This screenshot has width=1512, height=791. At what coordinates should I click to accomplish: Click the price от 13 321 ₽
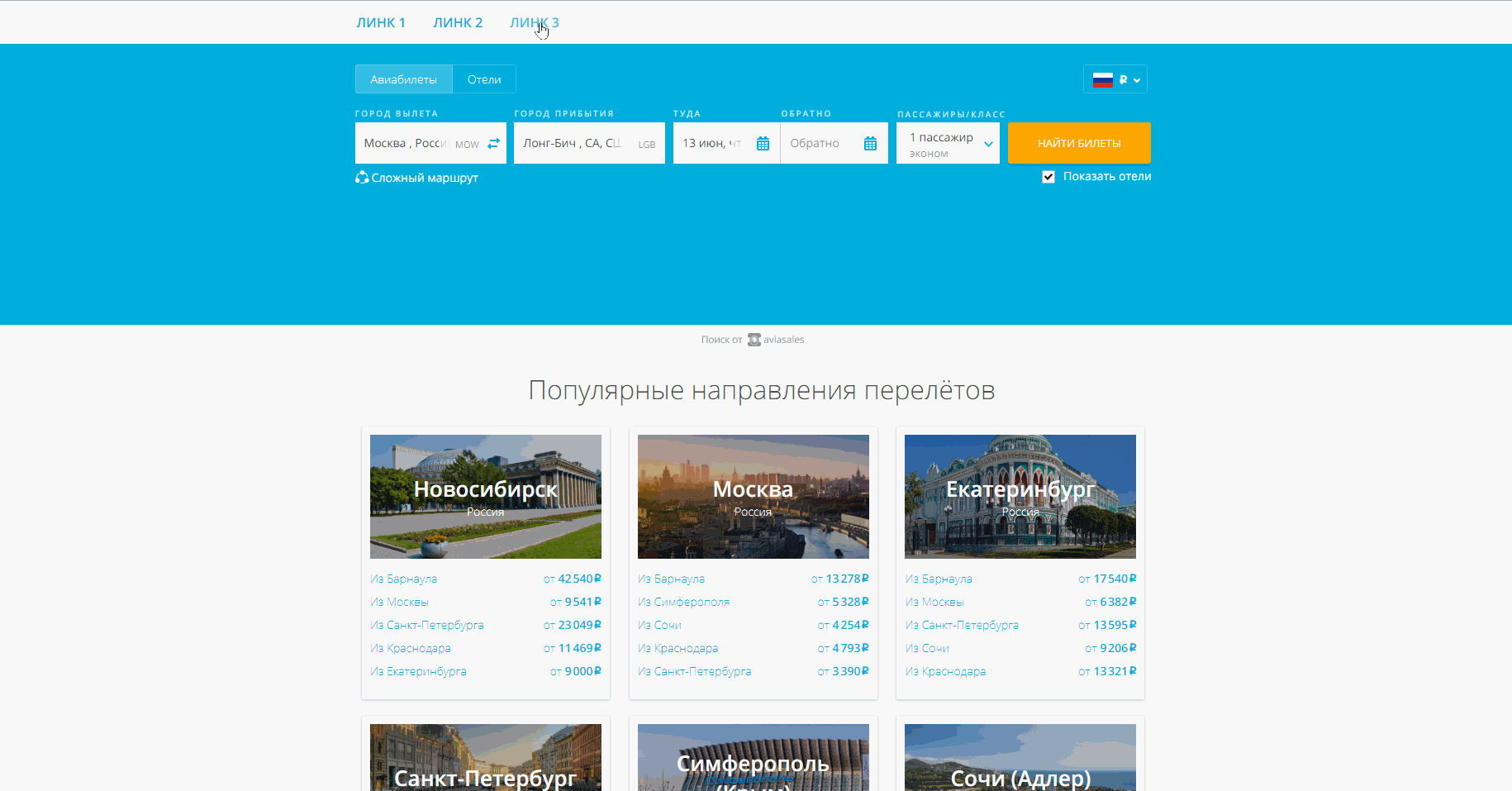click(1107, 671)
